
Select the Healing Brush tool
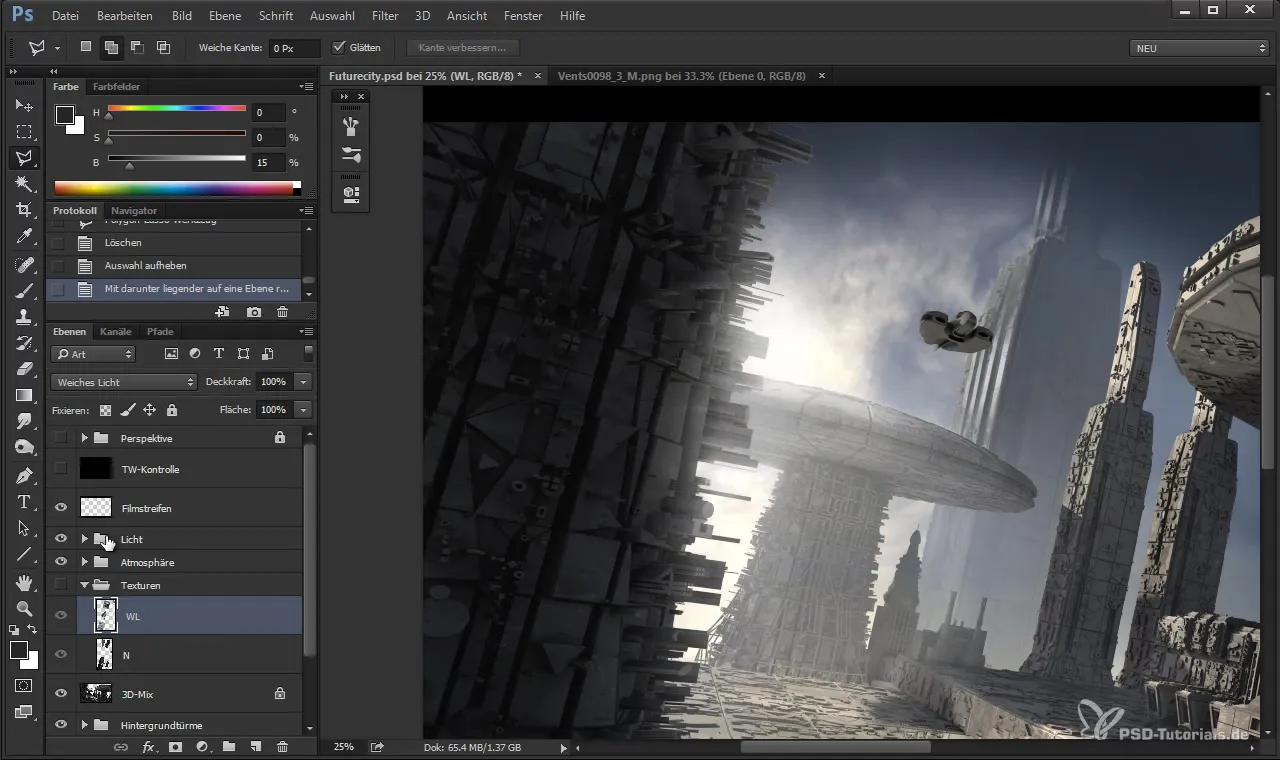24,265
